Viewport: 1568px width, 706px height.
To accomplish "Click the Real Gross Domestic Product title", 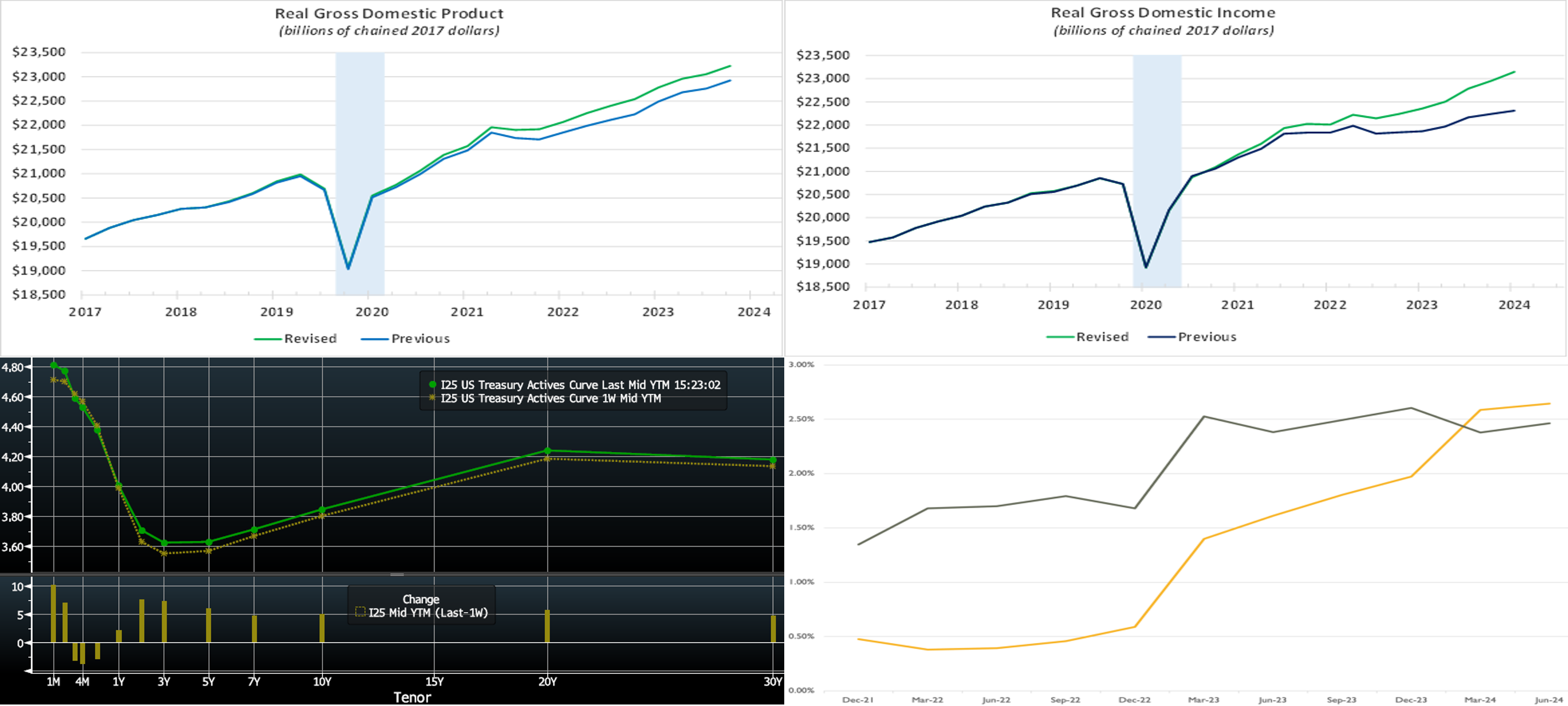I will (389, 14).
